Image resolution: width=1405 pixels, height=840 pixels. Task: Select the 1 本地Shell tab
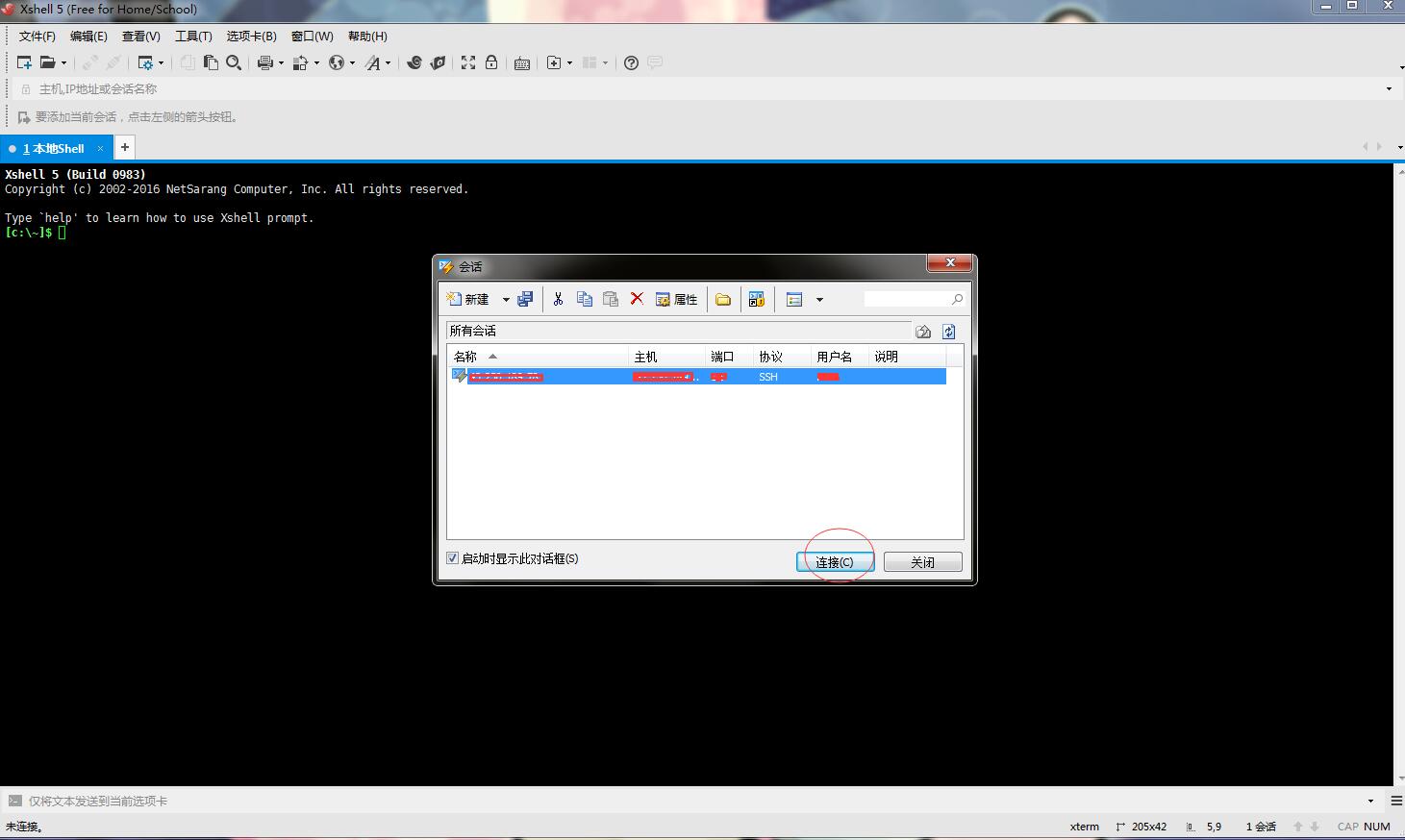(x=54, y=149)
